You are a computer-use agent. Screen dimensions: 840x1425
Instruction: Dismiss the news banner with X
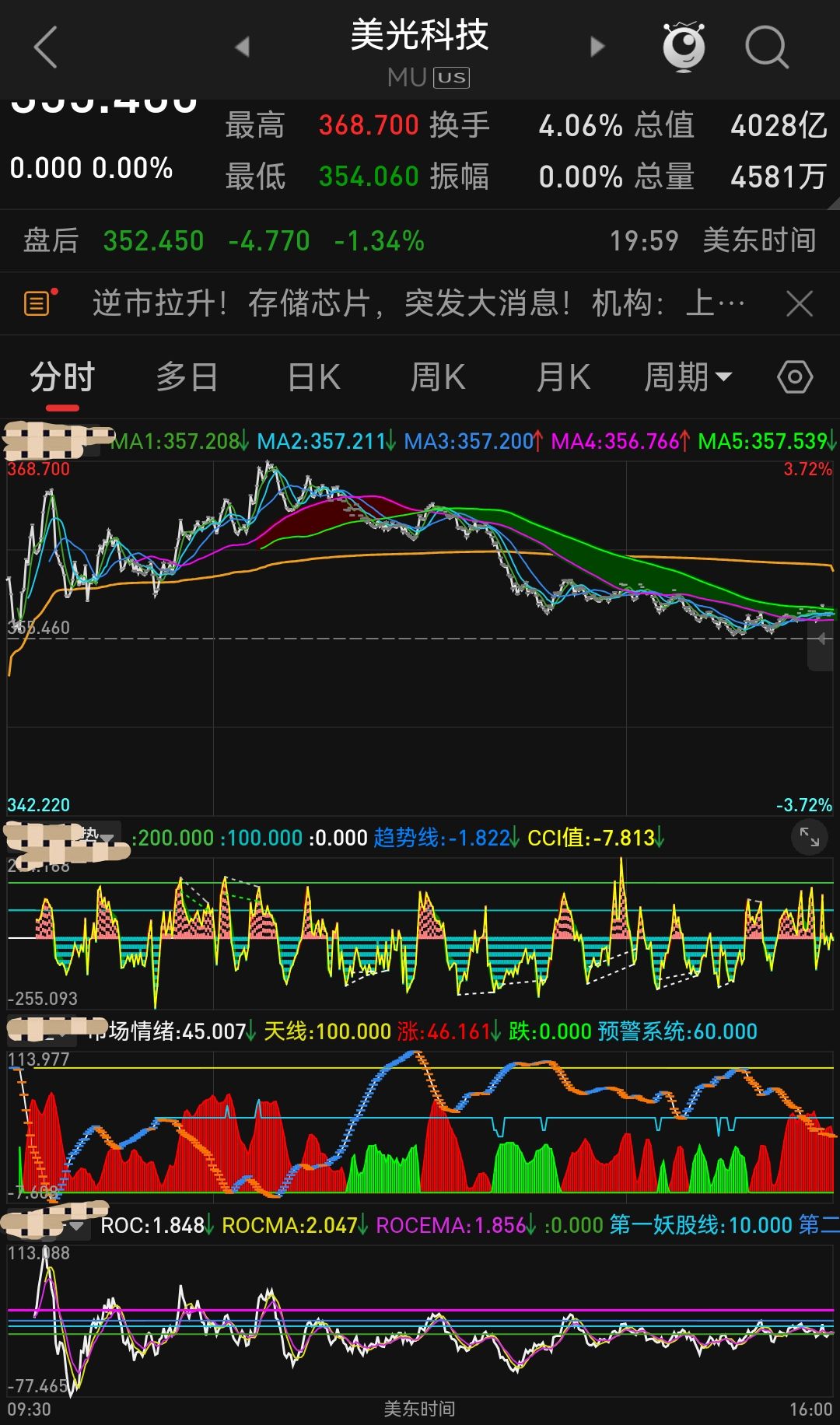pos(800,303)
